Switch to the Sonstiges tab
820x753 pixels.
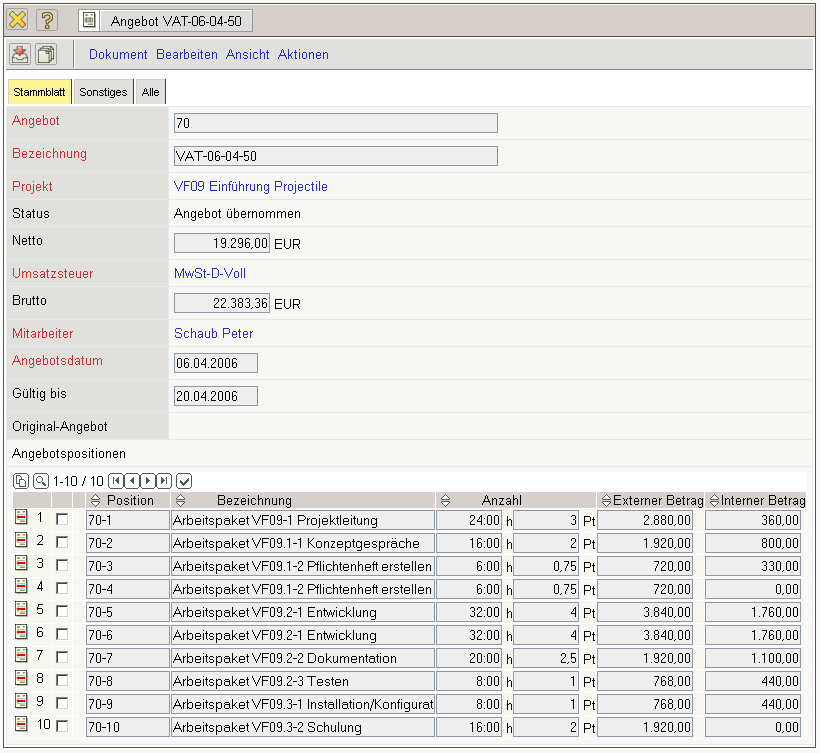coord(103,92)
